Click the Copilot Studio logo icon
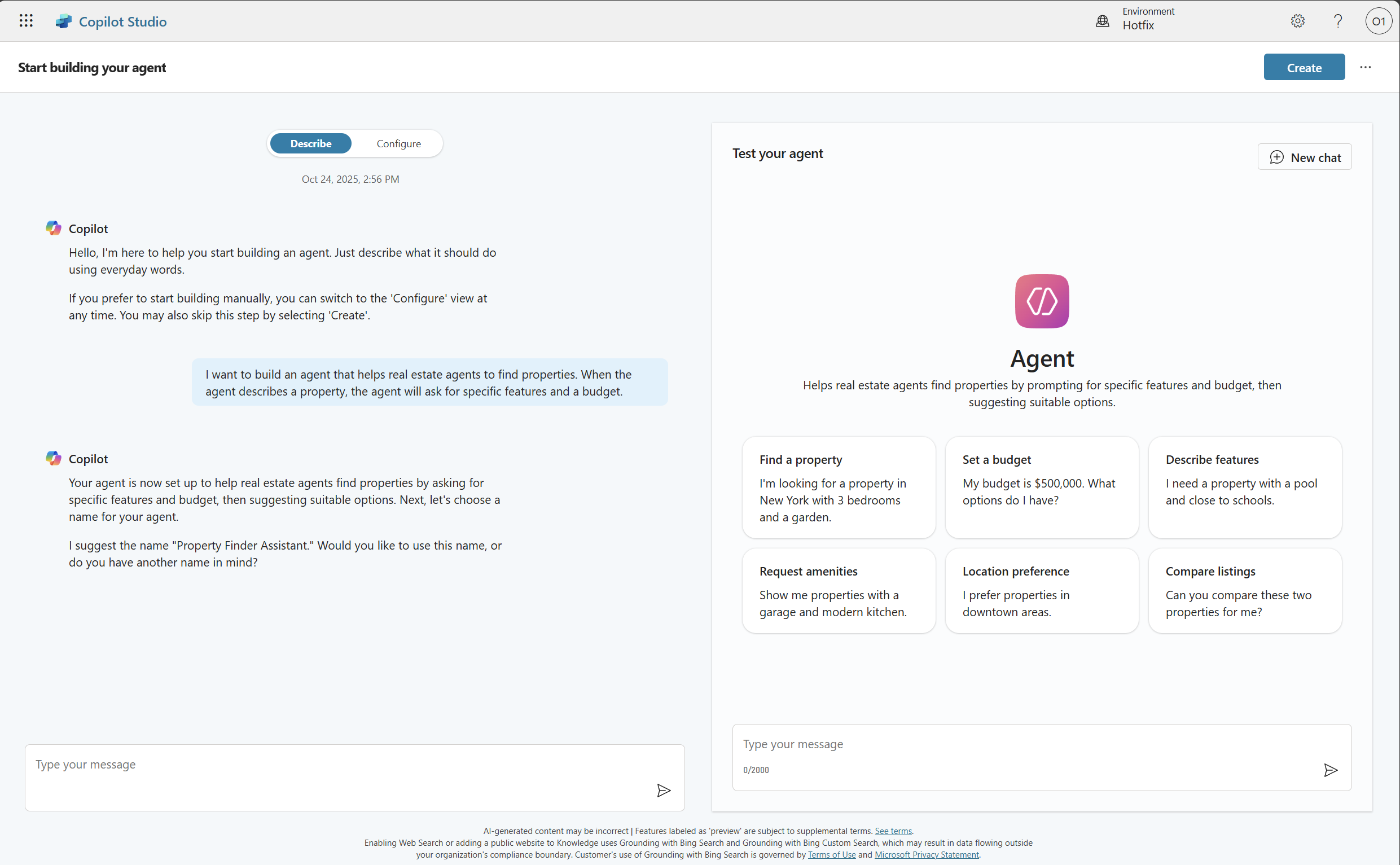The image size is (1400, 865). click(64, 21)
